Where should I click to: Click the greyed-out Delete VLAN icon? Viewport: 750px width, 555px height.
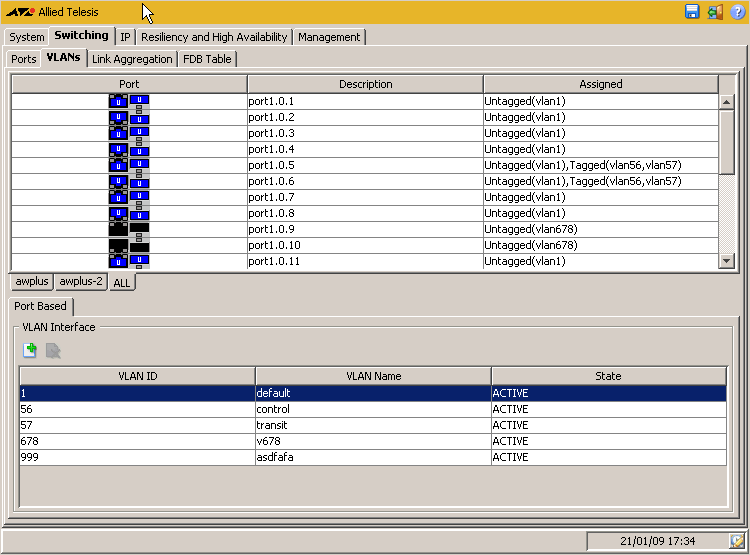pyautogui.click(x=53, y=350)
